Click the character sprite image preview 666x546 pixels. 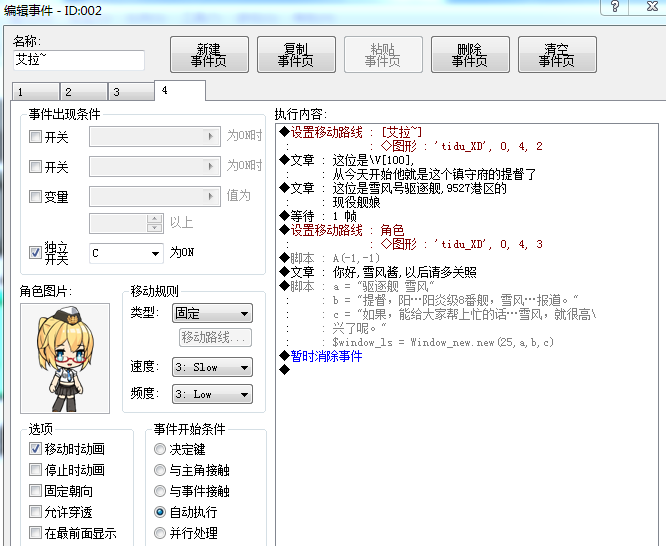coord(65,358)
